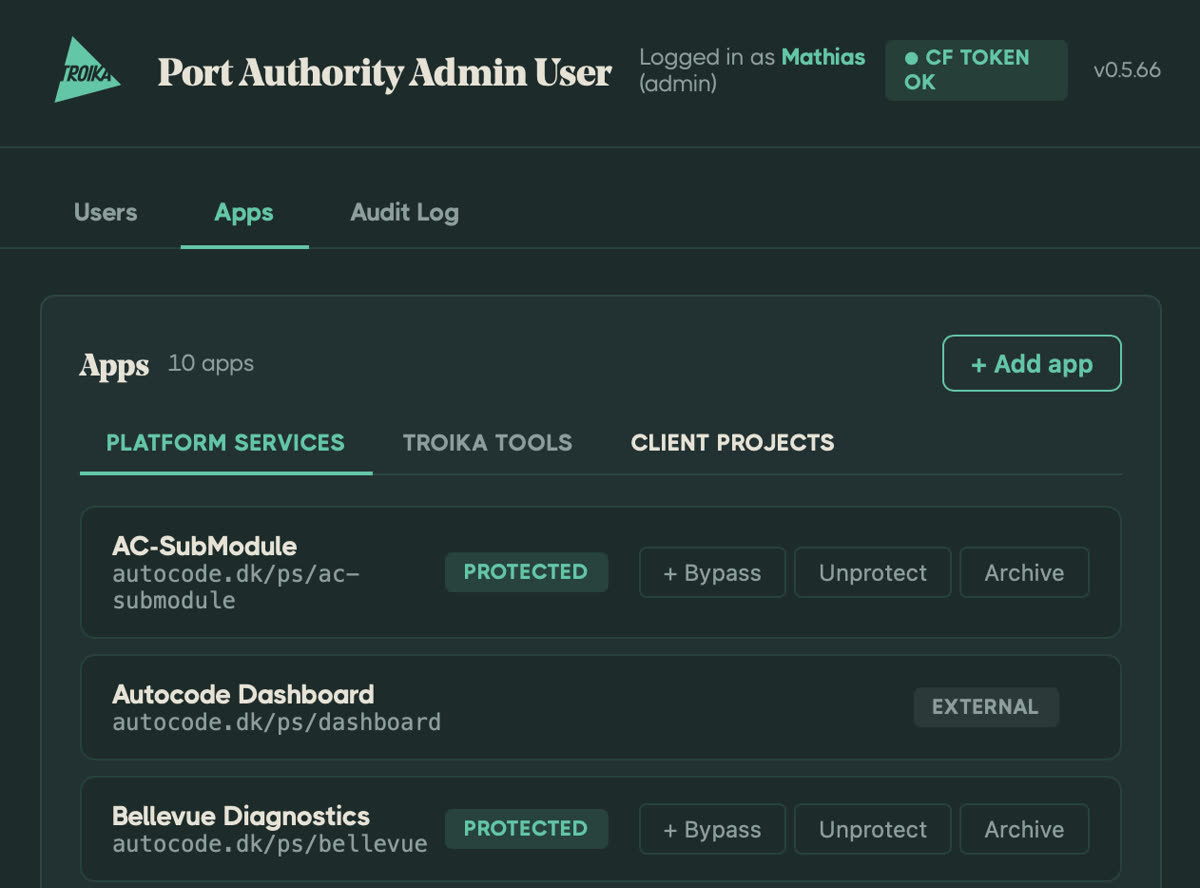Click the Port Authority Admin User title
This screenshot has width=1200, height=888.
385,72
